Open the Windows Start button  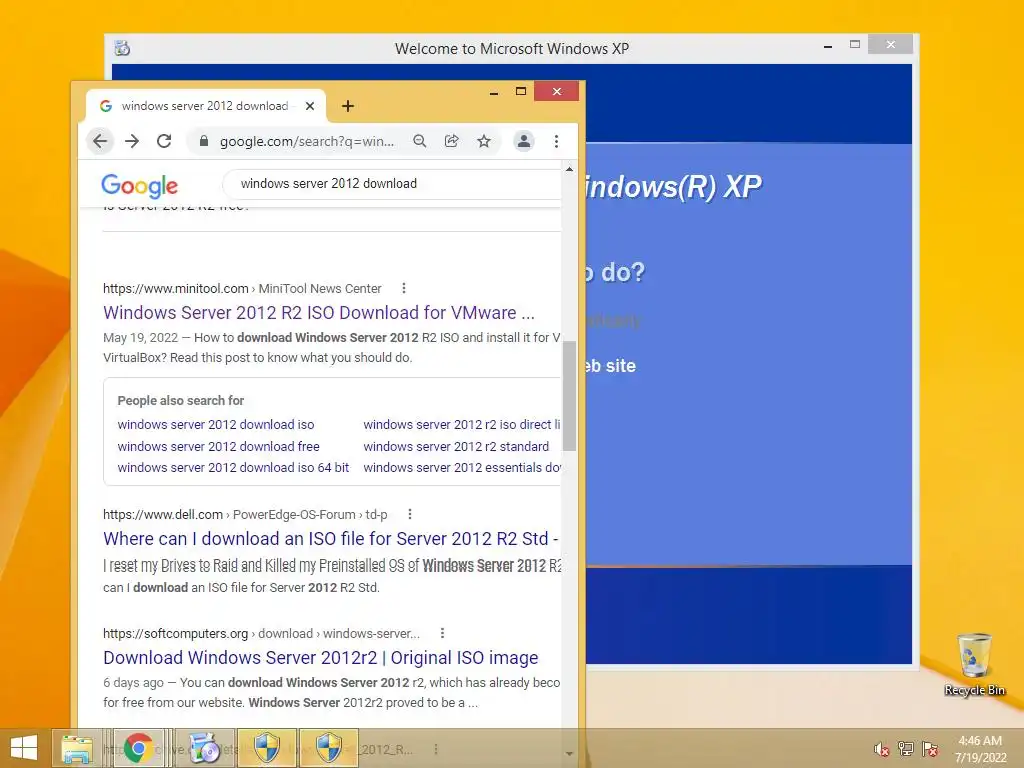(x=24, y=748)
